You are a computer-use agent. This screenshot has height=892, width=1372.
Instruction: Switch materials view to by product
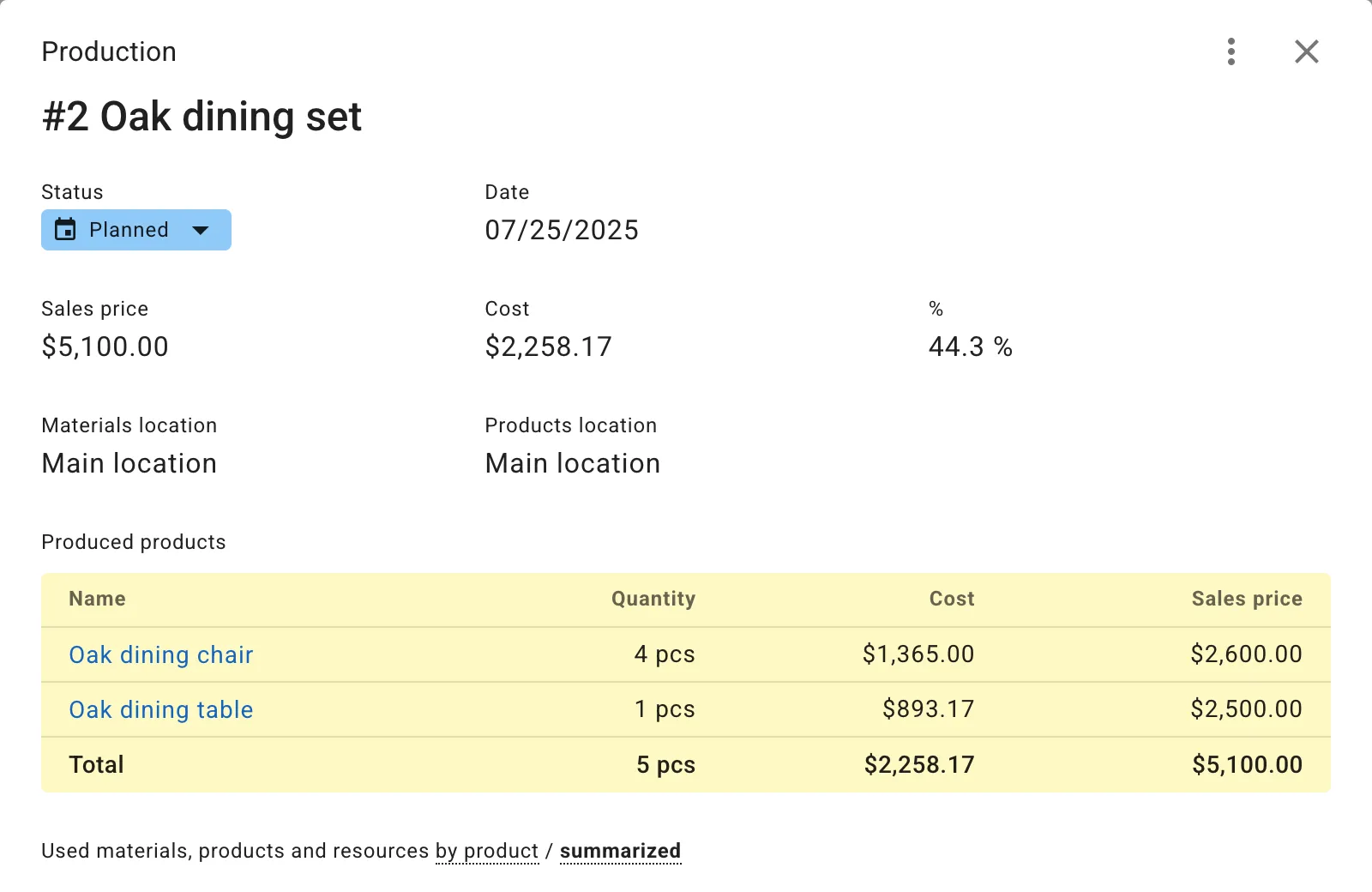(x=486, y=850)
